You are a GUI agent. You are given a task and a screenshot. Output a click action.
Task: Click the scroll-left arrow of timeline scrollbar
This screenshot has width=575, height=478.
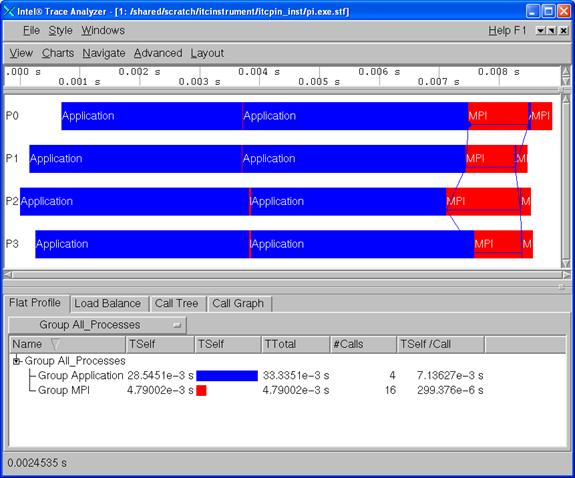tap(8, 274)
